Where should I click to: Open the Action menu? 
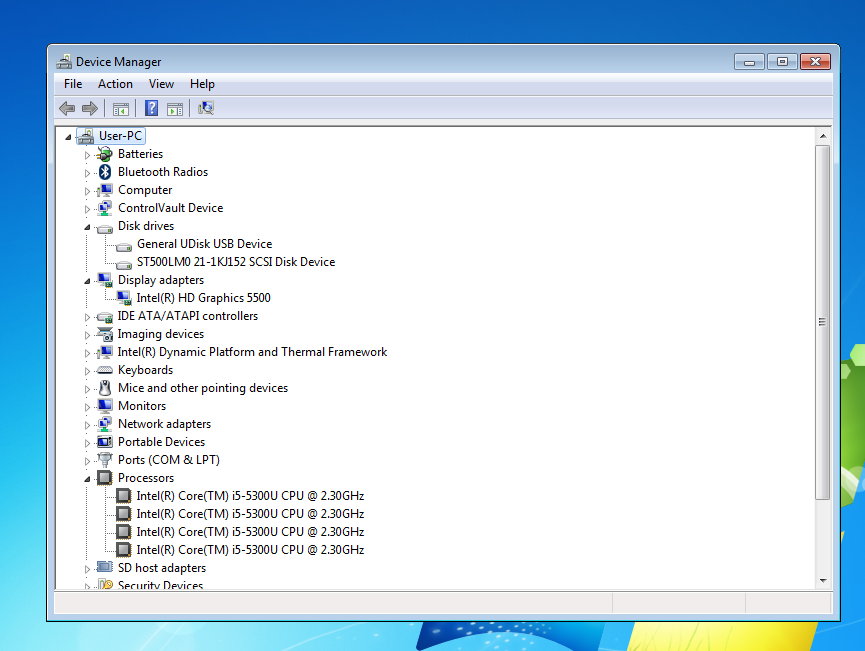click(115, 84)
